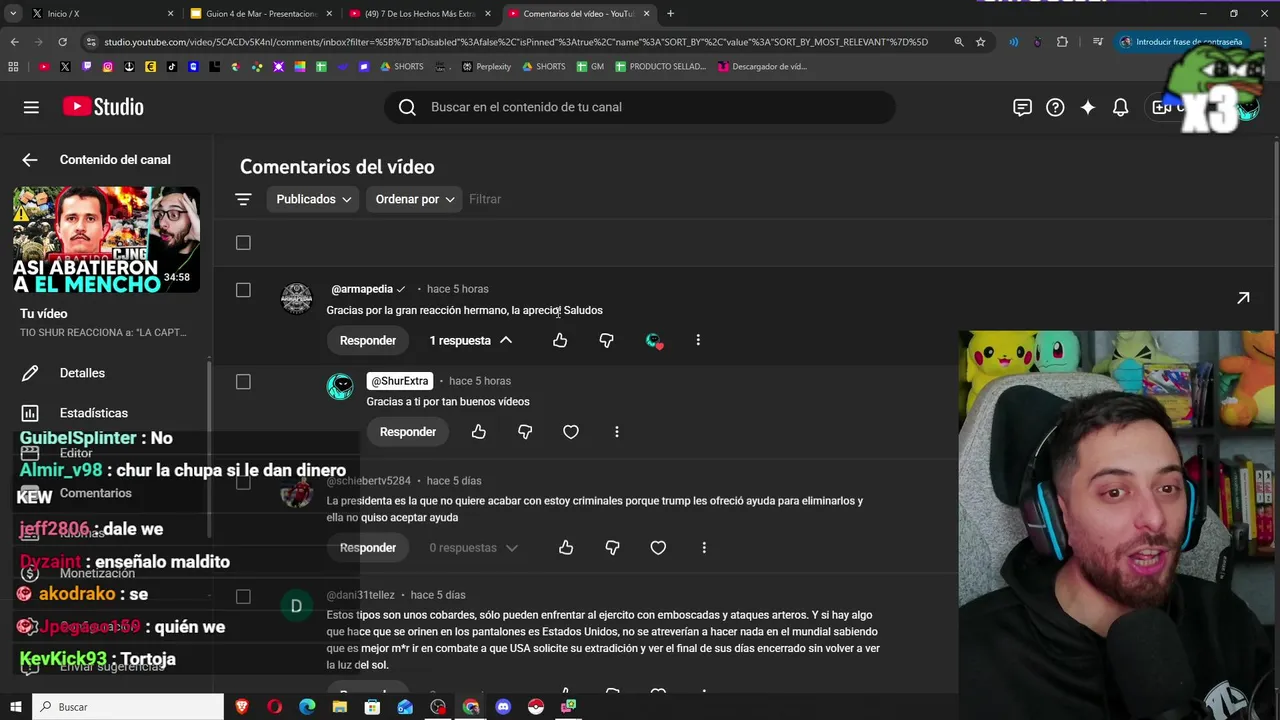Heart the @ShurExtra reply
The height and width of the screenshot is (720, 1280).
pos(571,432)
